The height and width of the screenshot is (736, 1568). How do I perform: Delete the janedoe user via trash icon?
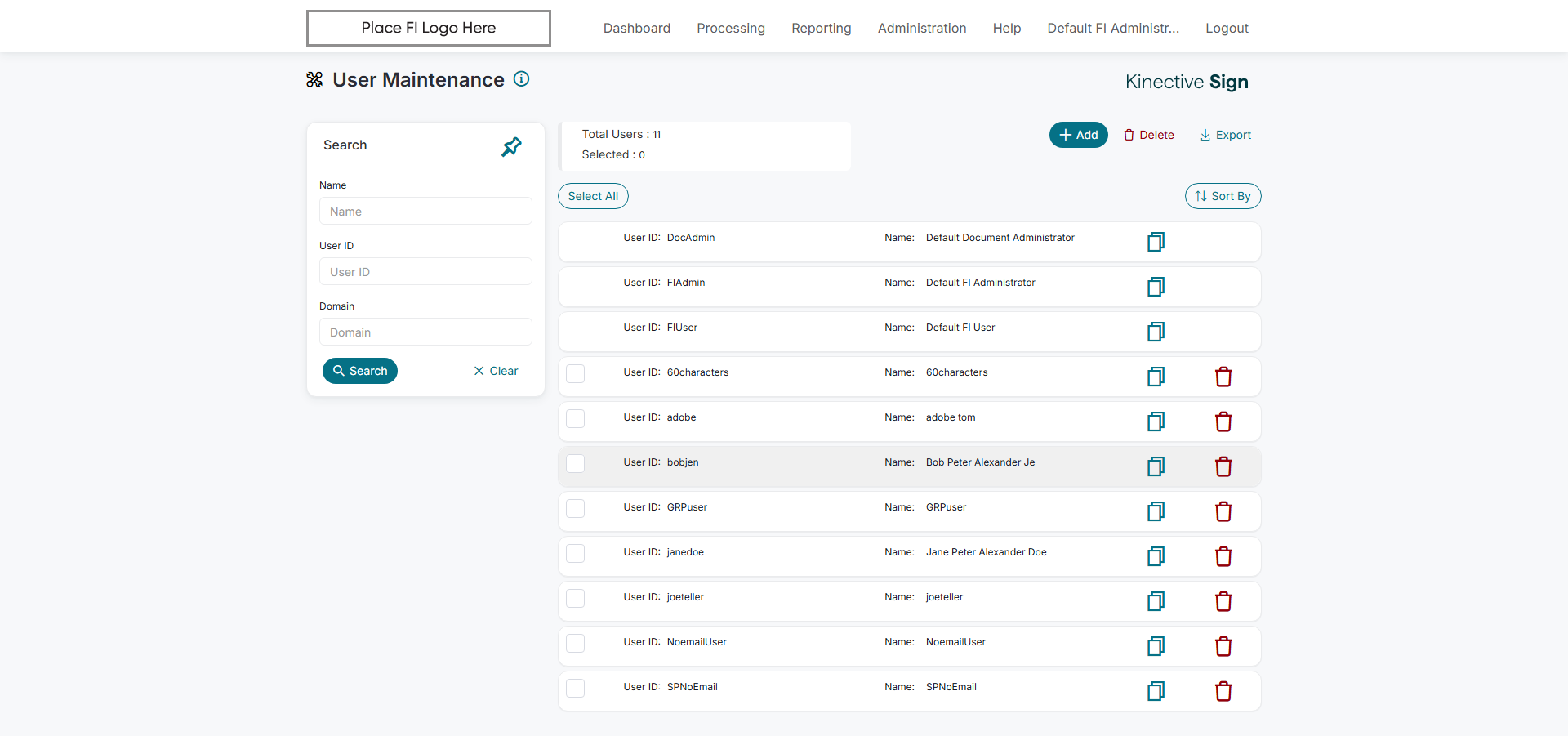pyautogui.click(x=1223, y=556)
